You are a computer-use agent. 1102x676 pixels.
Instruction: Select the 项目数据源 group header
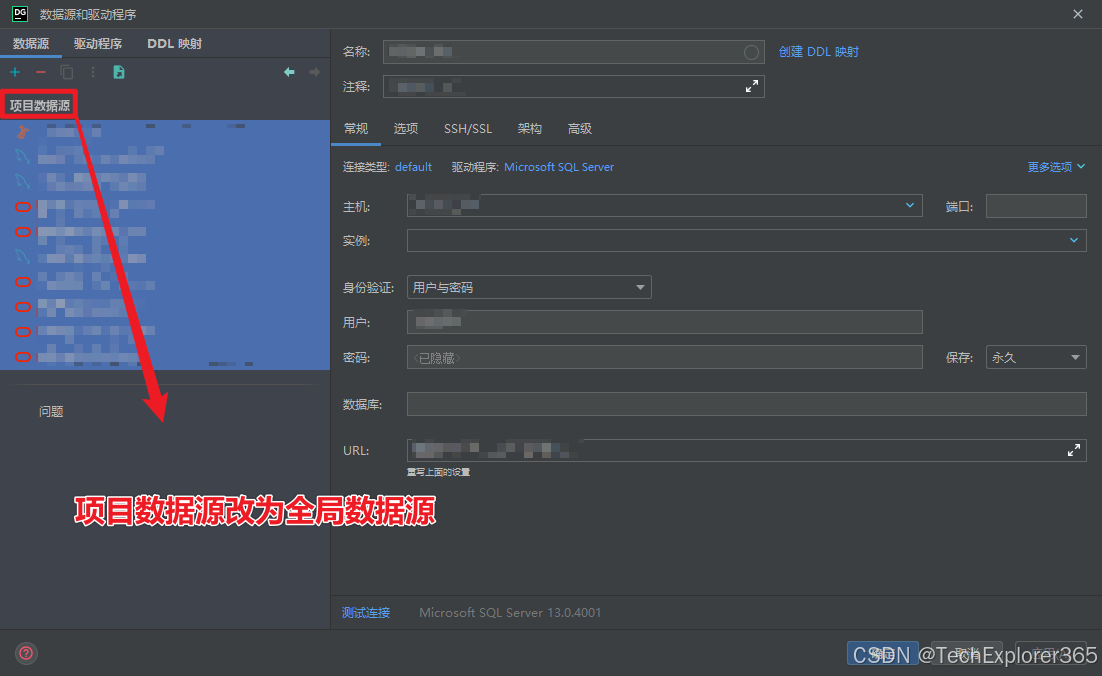[39, 105]
